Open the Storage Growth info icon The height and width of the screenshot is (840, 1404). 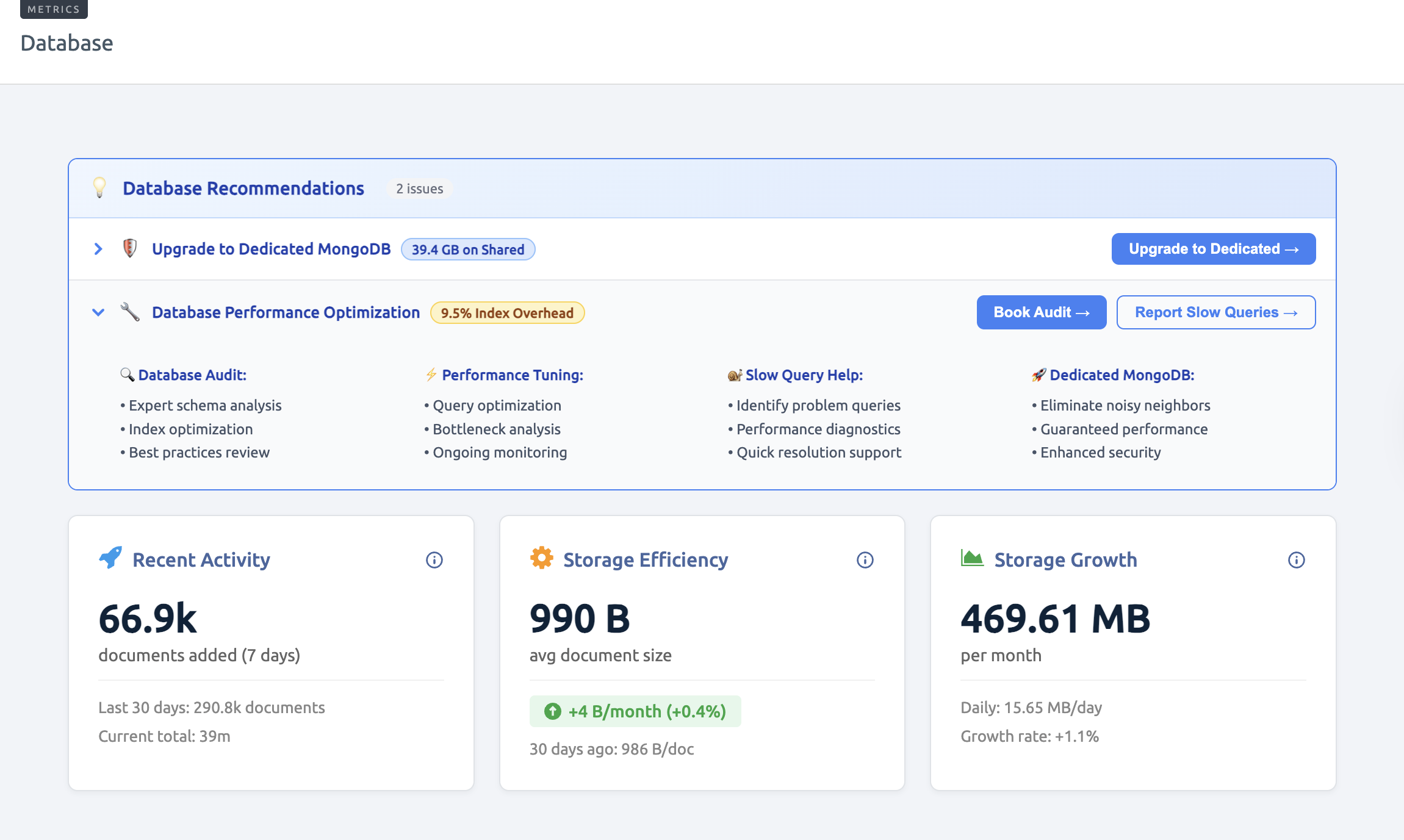[x=1296, y=560]
